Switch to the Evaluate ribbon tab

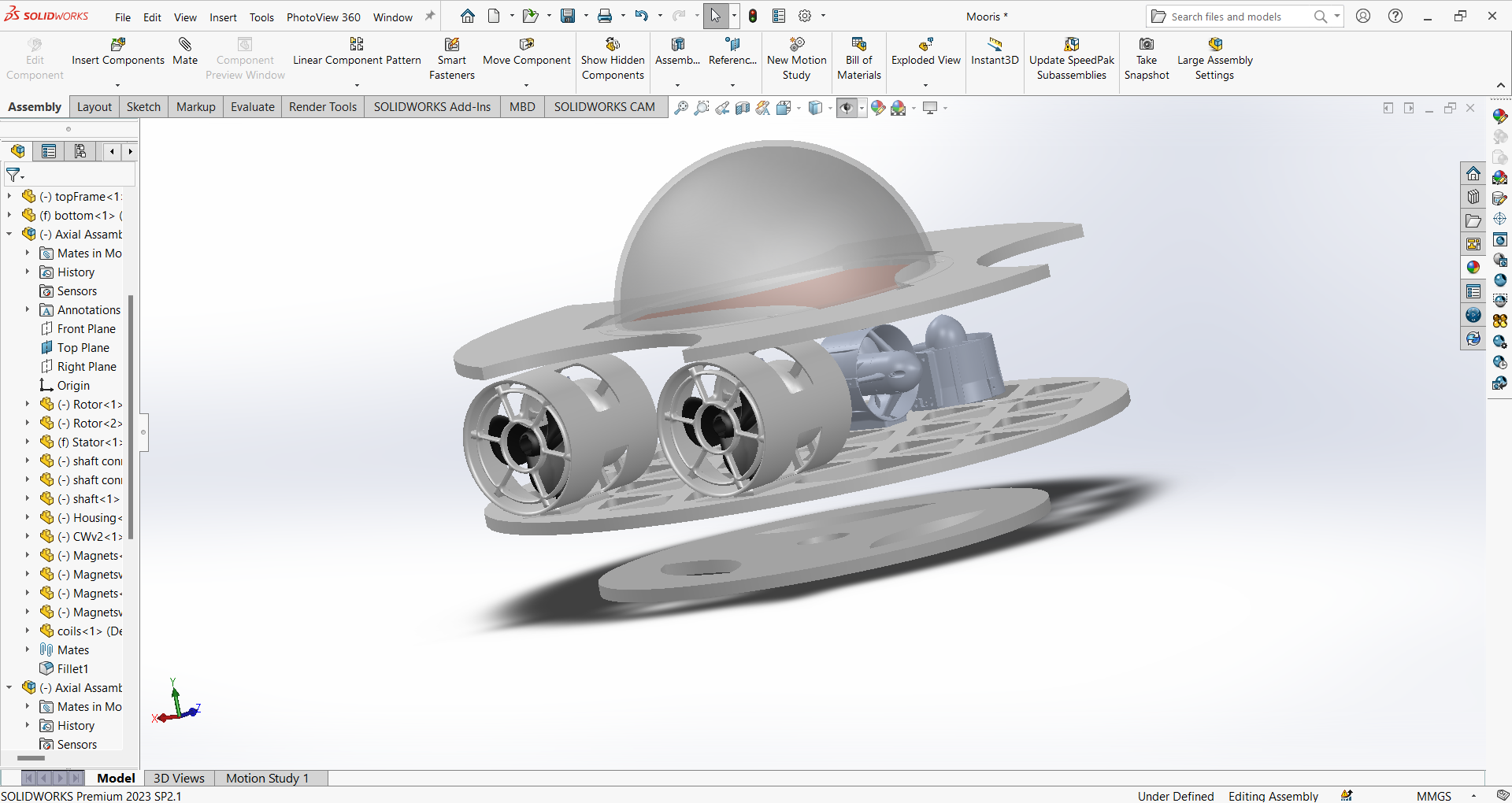[x=252, y=107]
